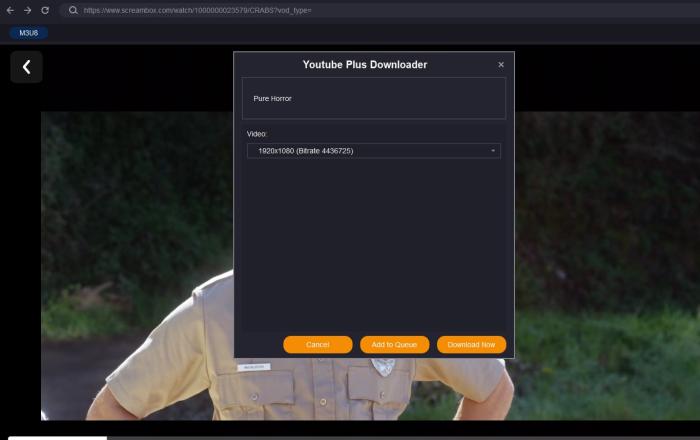Click the Download Now button

coord(471,345)
